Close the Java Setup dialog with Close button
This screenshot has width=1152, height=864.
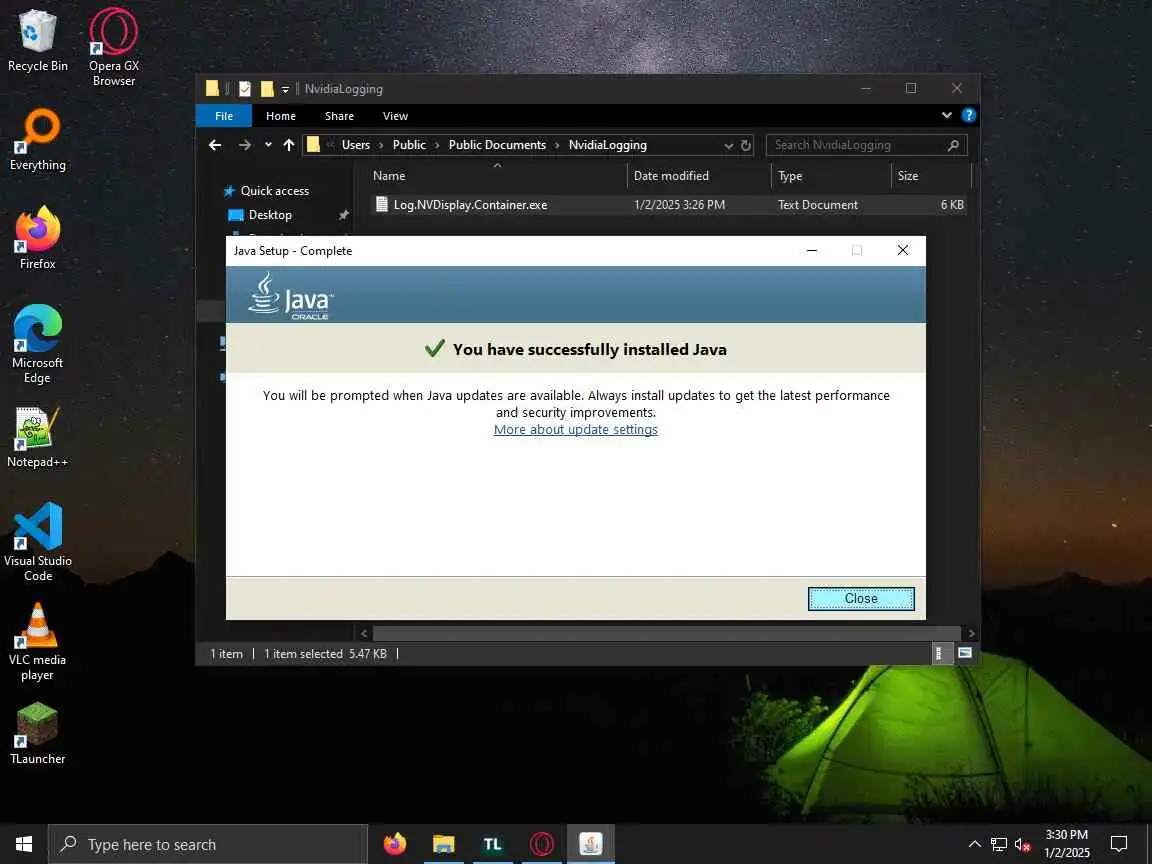tap(861, 599)
